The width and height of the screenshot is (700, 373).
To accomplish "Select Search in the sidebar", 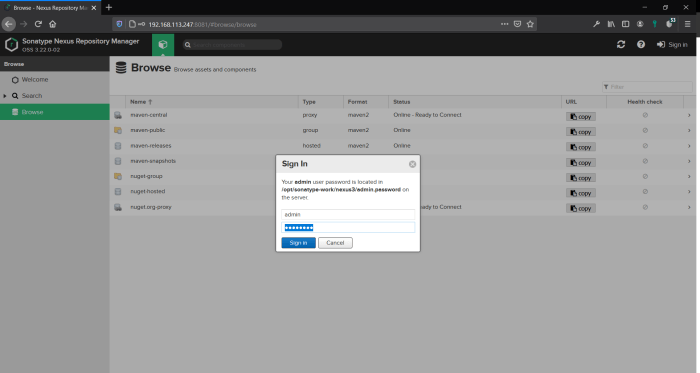I will (31, 96).
